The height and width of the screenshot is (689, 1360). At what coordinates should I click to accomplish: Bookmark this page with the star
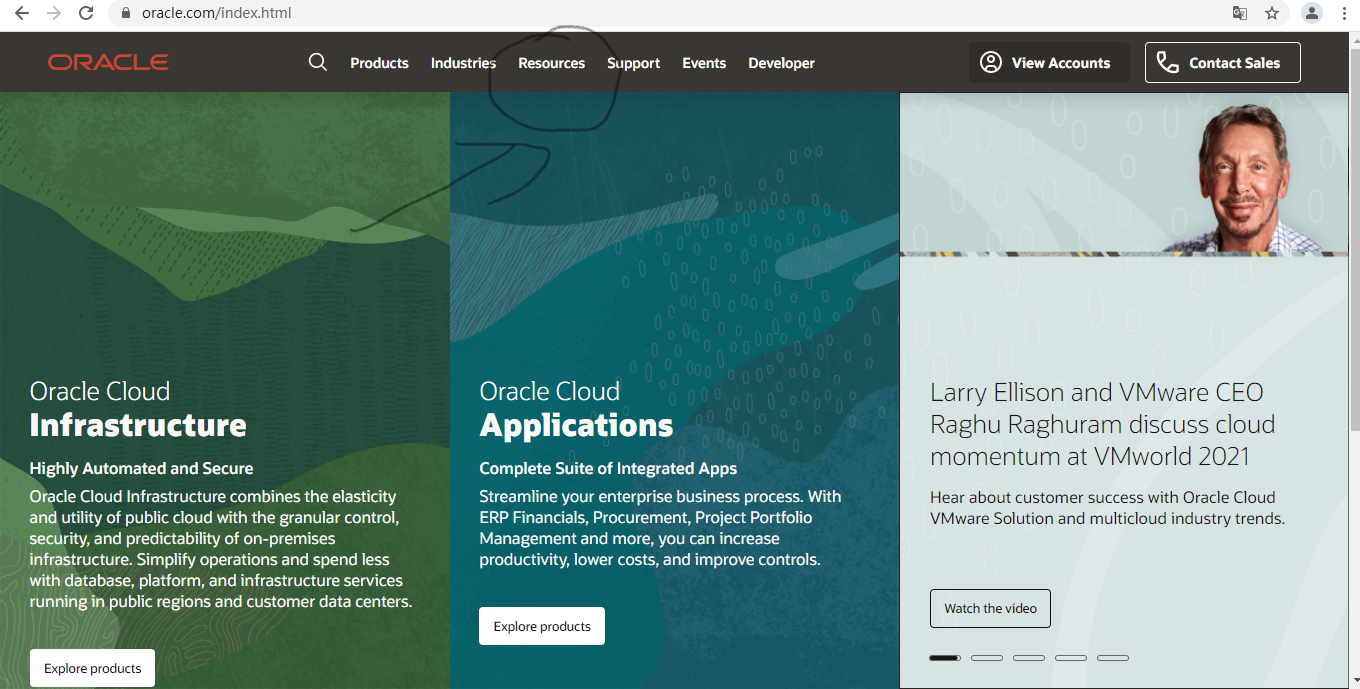pos(1272,13)
